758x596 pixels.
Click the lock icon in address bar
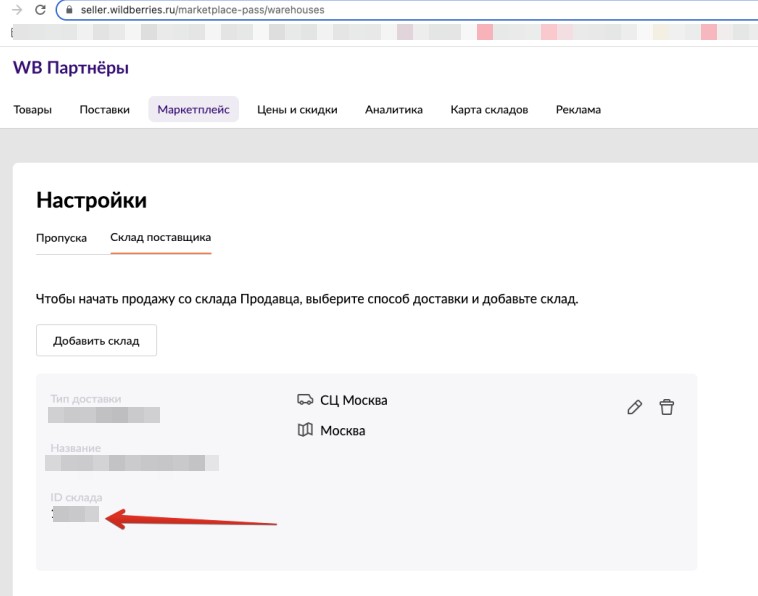(69, 10)
